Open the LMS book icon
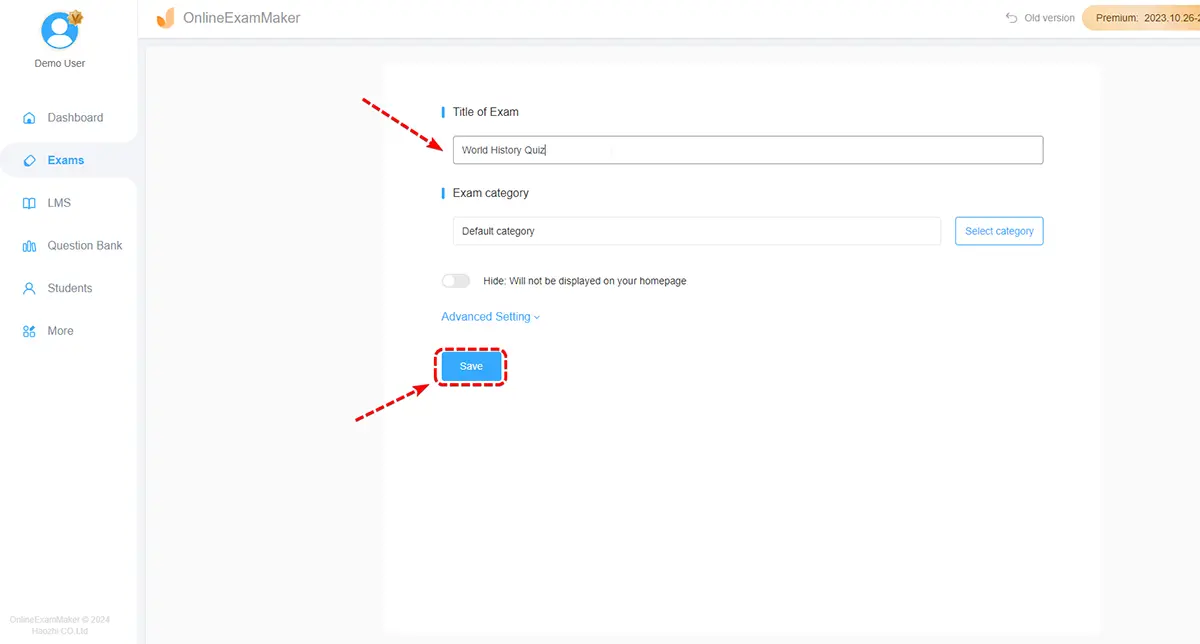 (x=29, y=203)
